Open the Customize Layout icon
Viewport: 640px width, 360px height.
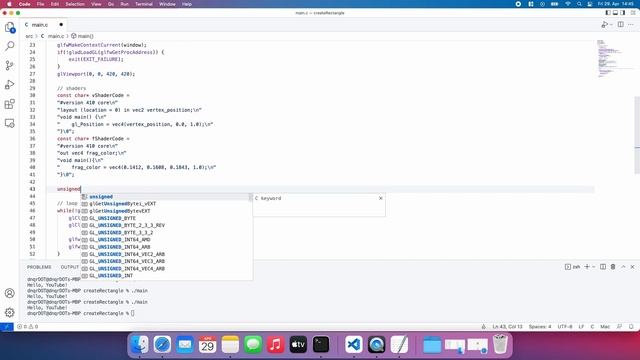[633, 13]
